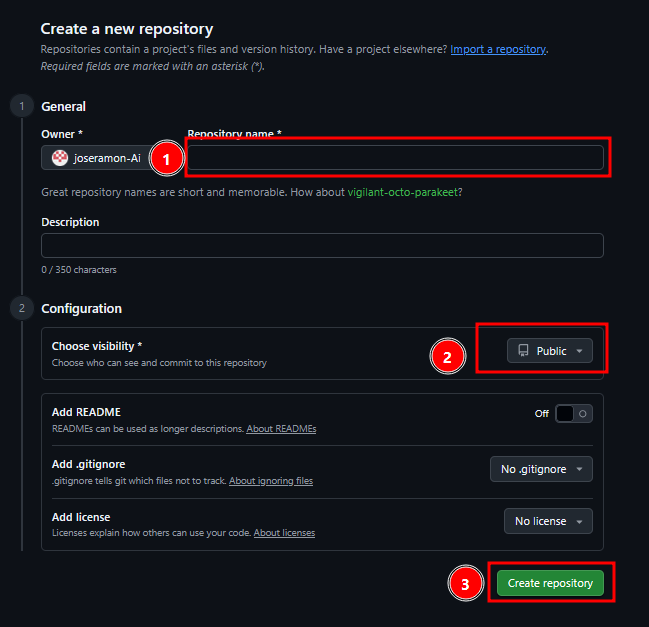The image size is (649, 627).
Task: Use the suggested name vigilant-octo-parakeet
Action: coord(404,191)
